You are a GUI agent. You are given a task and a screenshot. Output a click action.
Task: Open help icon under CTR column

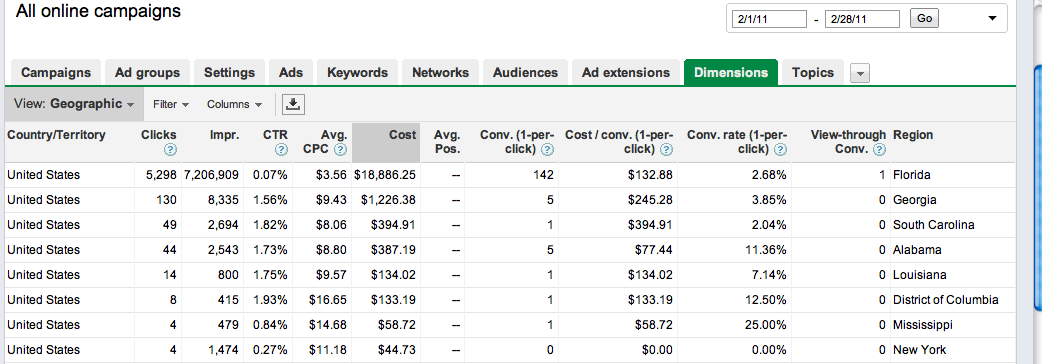tap(282, 150)
